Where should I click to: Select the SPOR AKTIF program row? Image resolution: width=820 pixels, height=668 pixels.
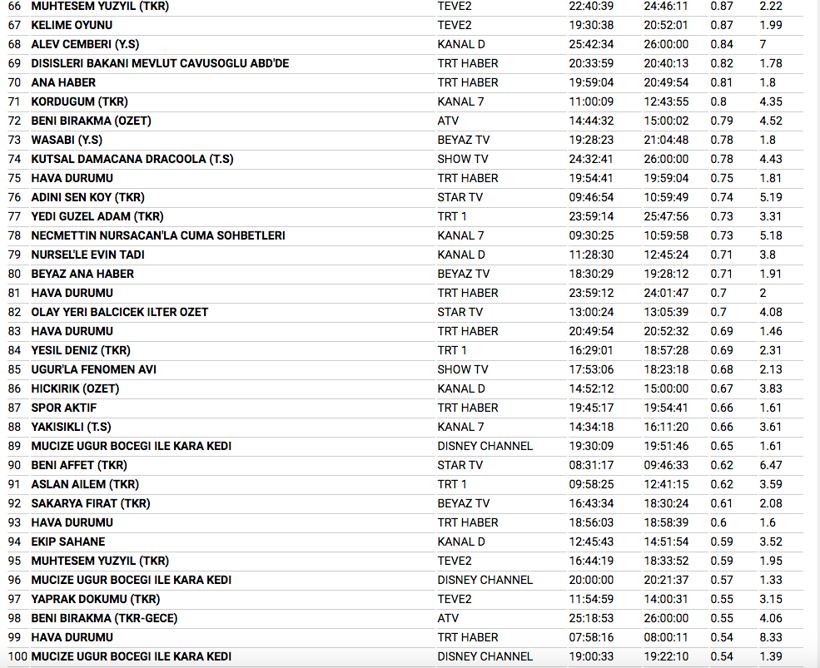64,408
